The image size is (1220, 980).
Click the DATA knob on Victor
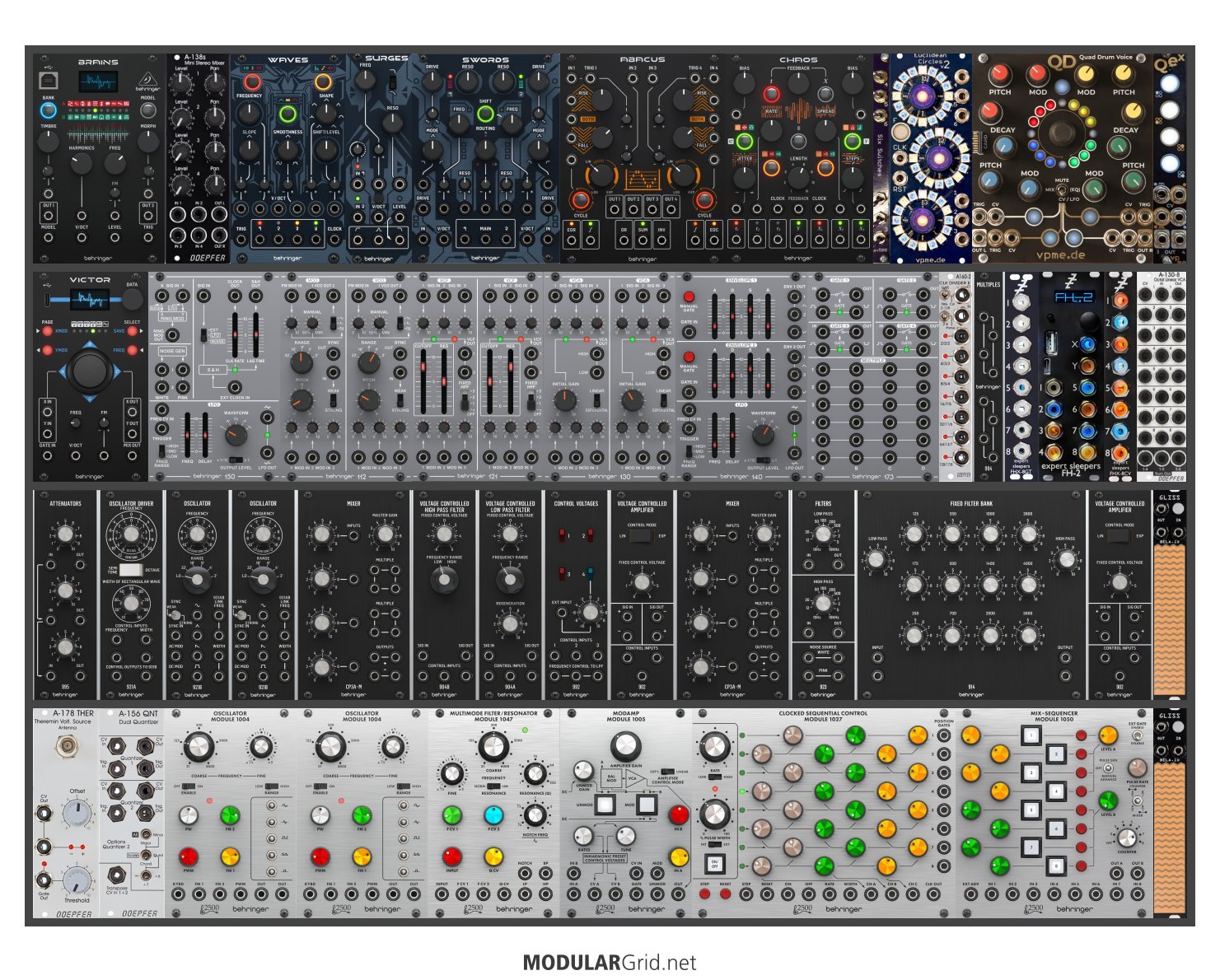(x=132, y=299)
